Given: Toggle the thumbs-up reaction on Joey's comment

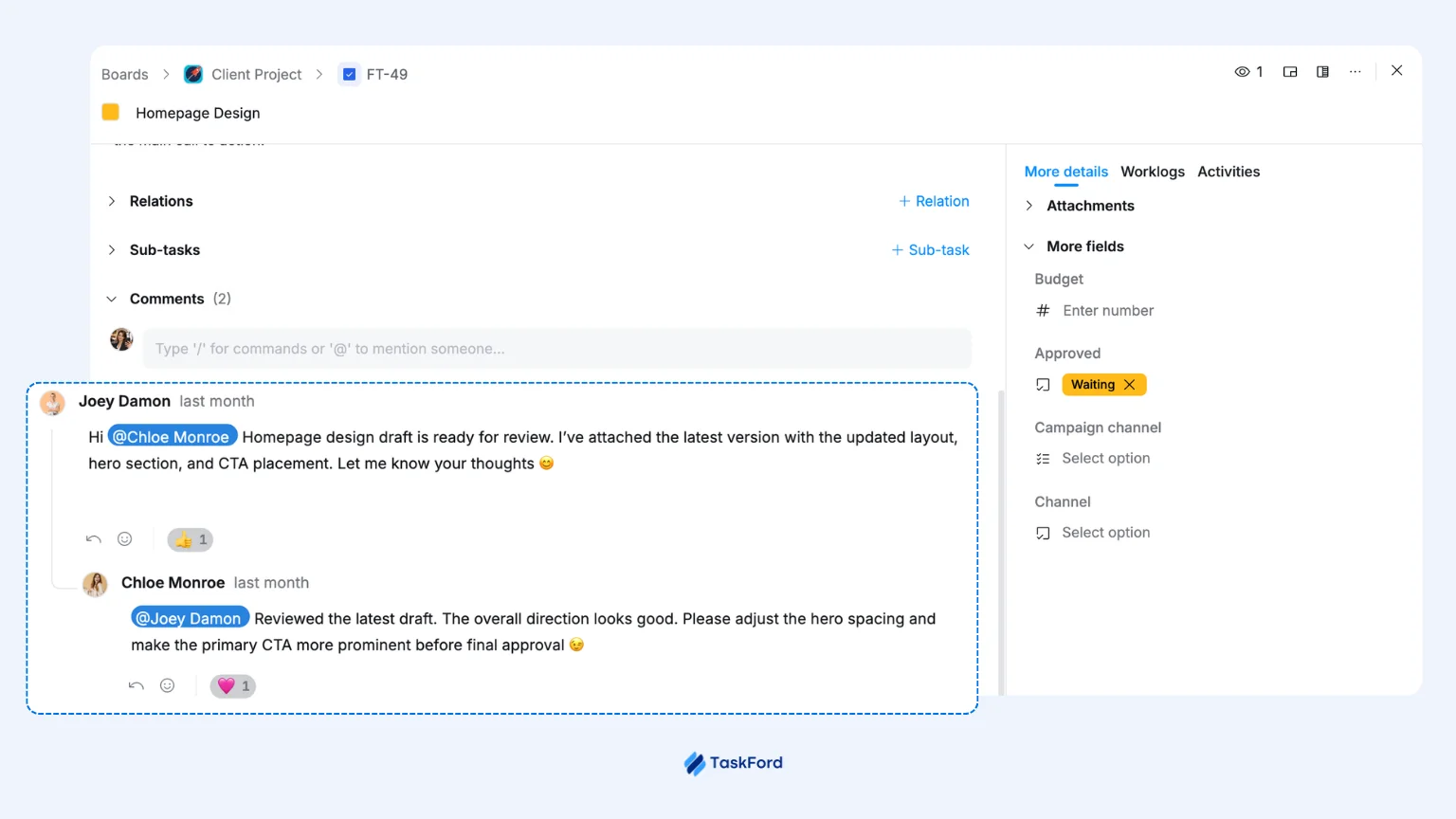Looking at the screenshot, I should [x=190, y=539].
